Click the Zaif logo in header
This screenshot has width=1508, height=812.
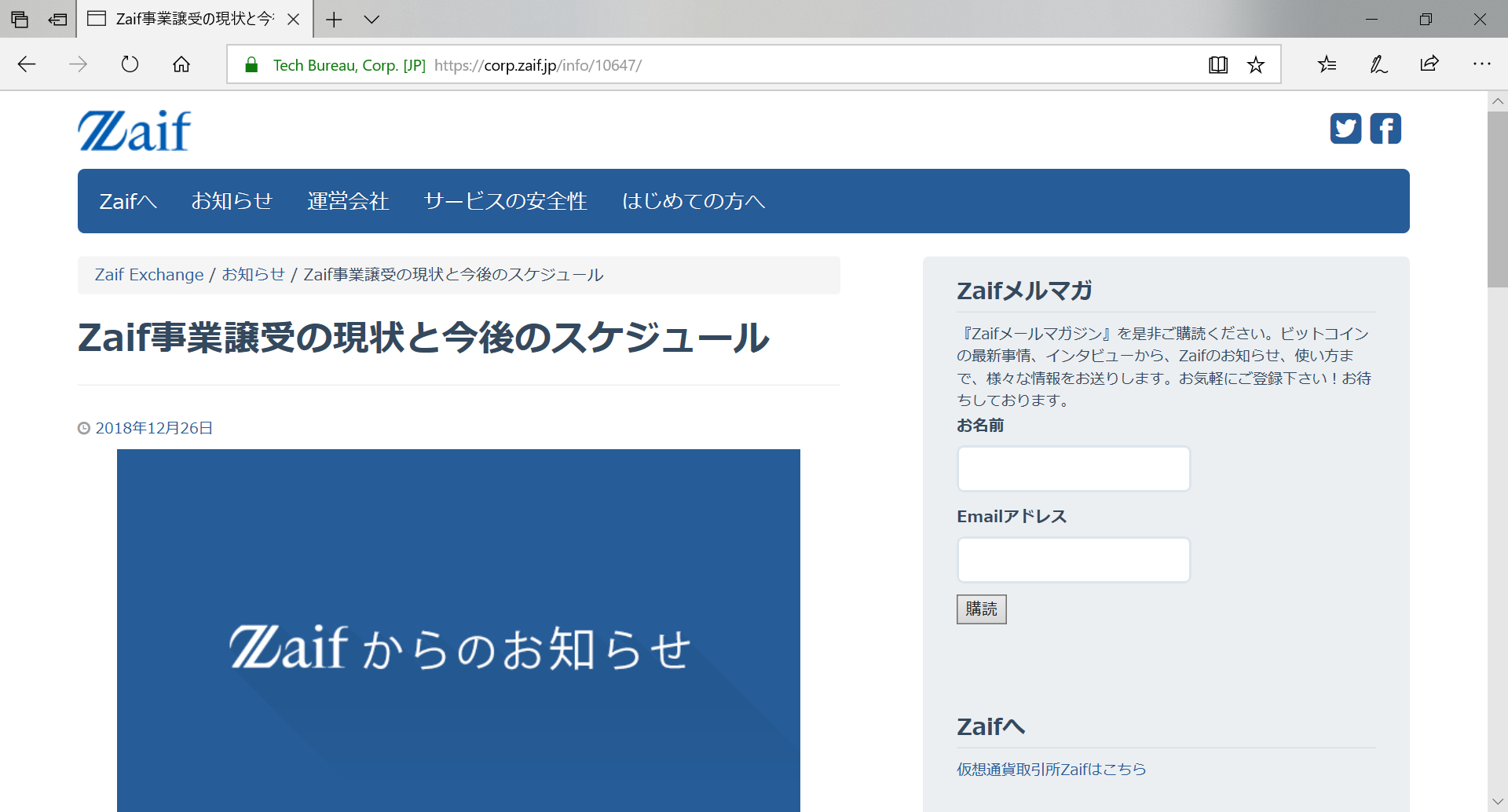(134, 130)
